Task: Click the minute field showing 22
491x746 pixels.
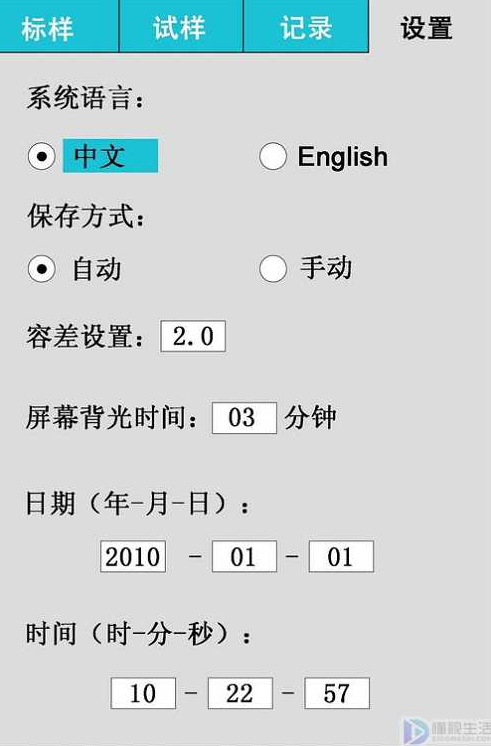Action: click(x=240, y=693)
